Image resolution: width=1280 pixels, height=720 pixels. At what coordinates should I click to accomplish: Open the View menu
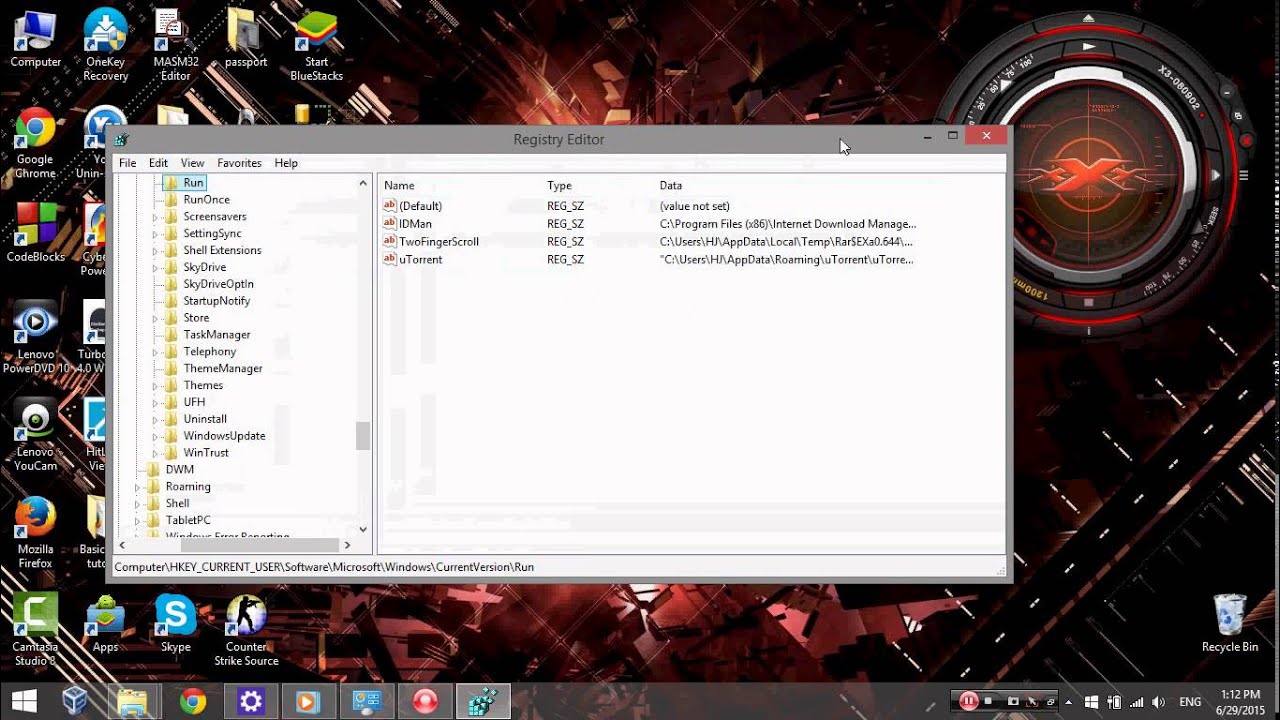192,163
